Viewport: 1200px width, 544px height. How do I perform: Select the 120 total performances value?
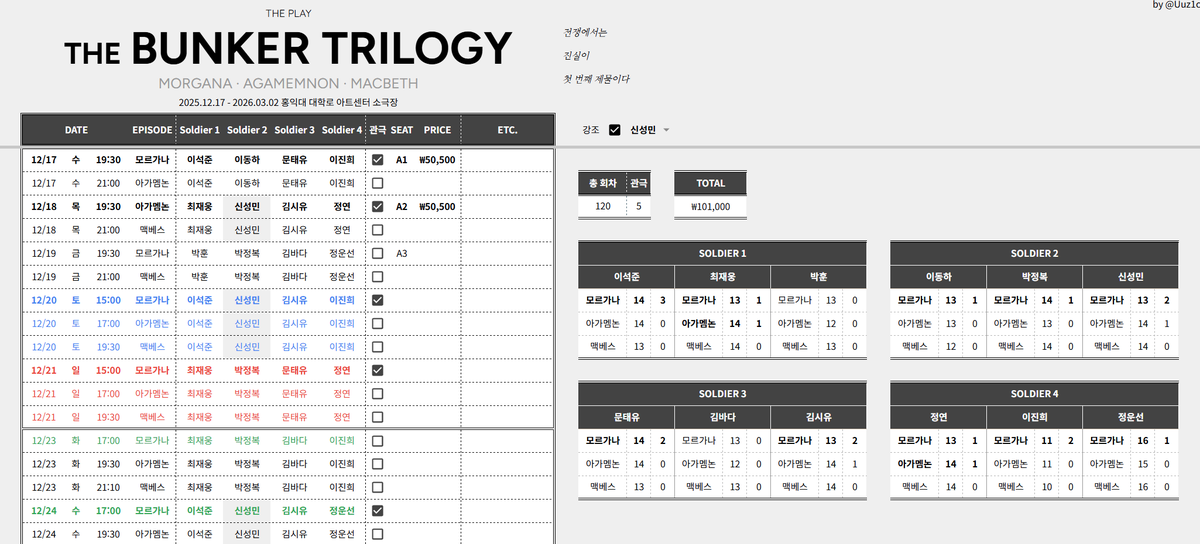[x=602, y=207]
